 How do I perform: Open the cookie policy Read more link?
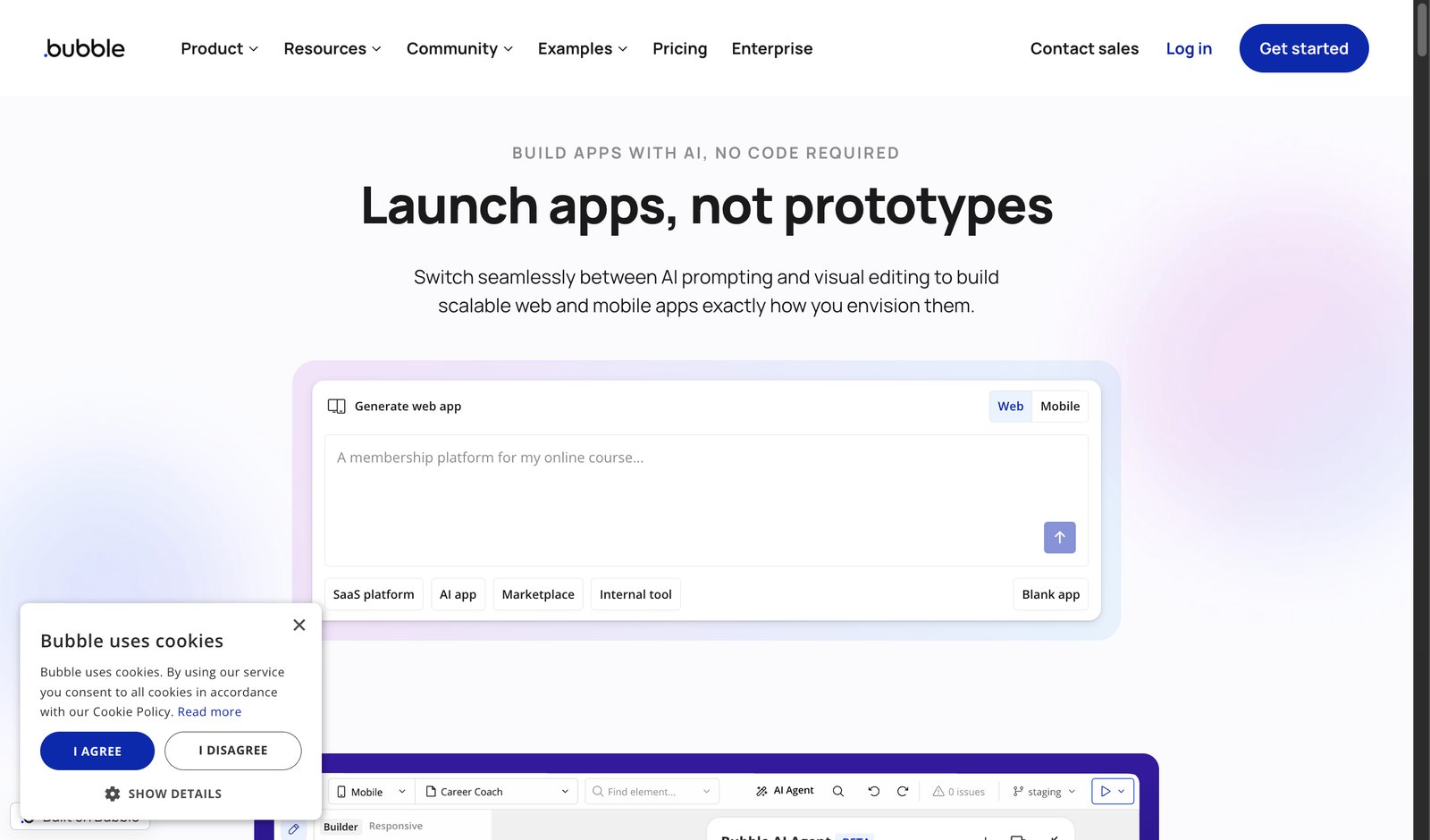point(209,711)
